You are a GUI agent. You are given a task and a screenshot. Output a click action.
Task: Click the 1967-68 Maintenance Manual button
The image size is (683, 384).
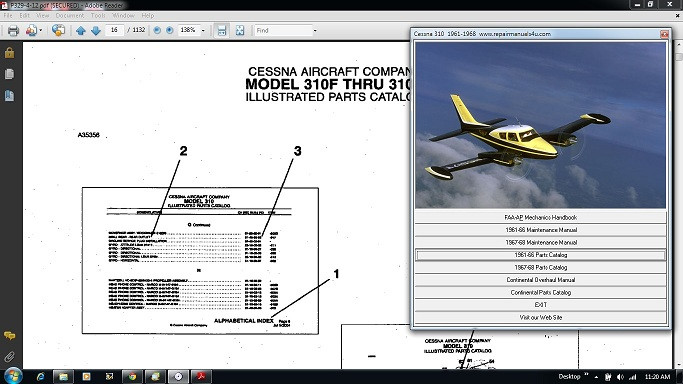541,242
